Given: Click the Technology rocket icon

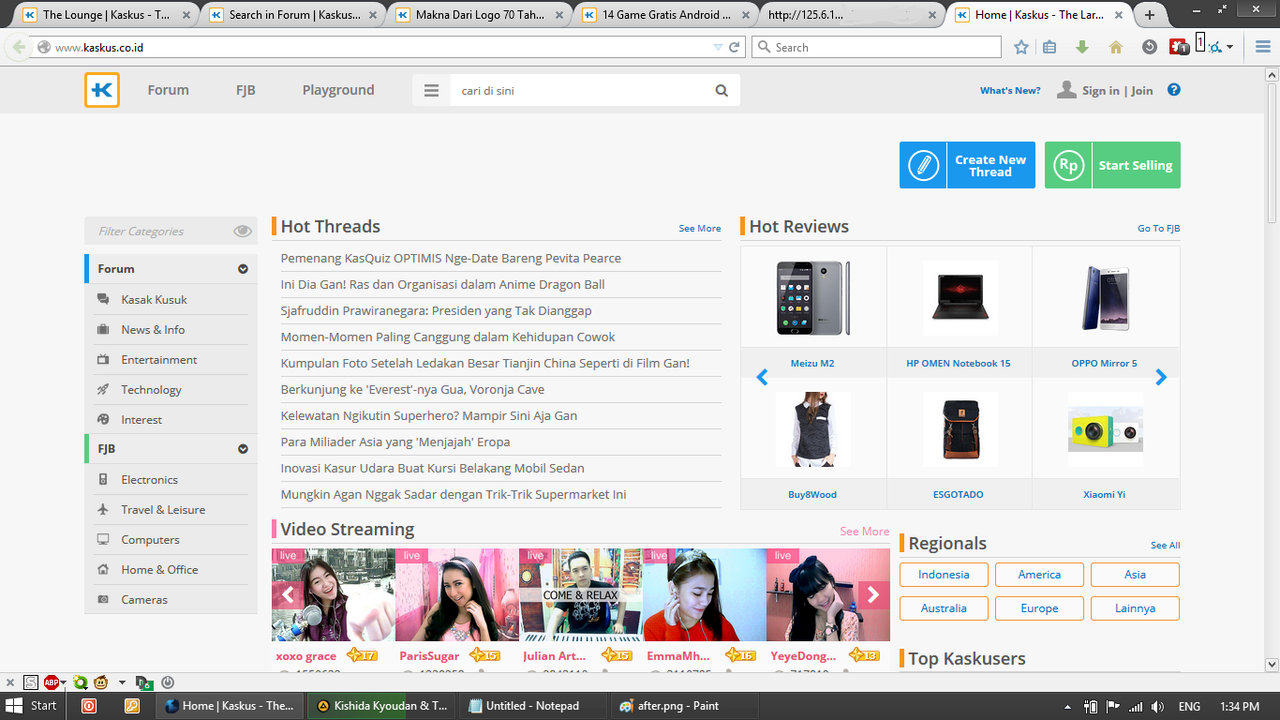Looking at the screenshot, I should (x=103, y=389).
